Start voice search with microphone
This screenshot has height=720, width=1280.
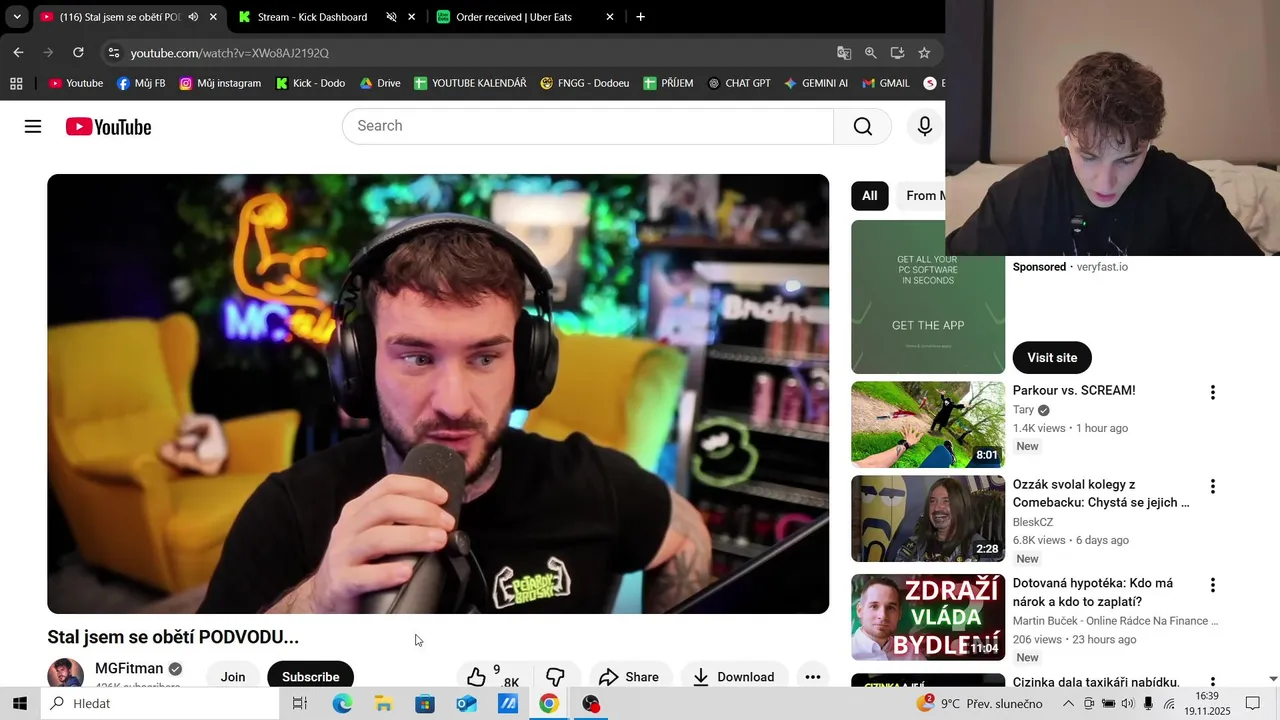pos(925,126)
